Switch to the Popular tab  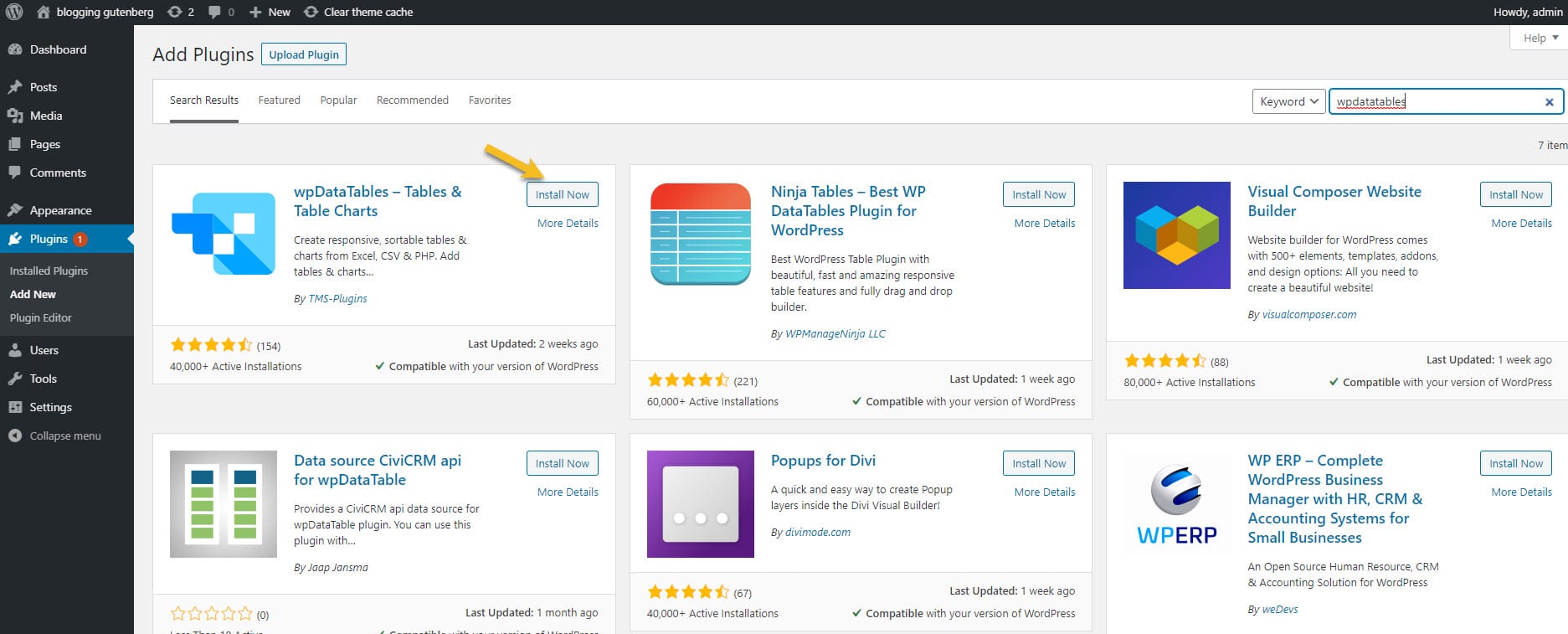coord(338,101)
